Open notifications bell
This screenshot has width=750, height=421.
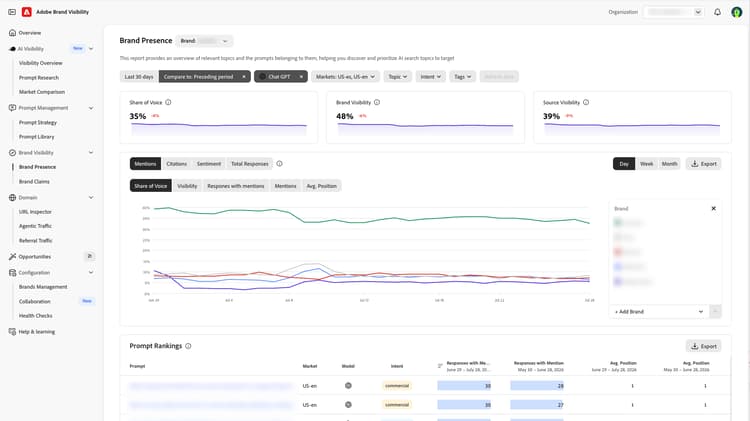pos(717,12)
